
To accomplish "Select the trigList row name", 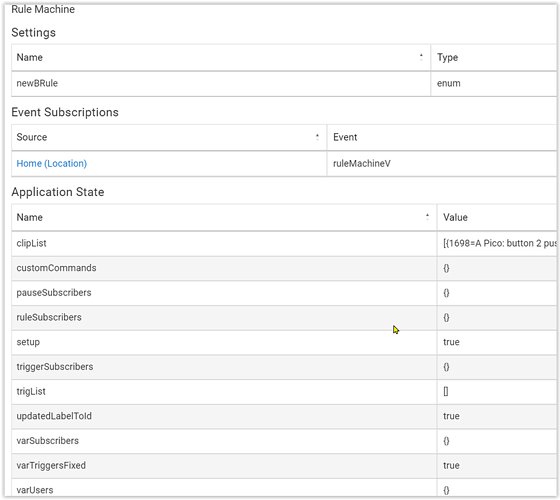I will pyautogui.click(x=31, y=391).
